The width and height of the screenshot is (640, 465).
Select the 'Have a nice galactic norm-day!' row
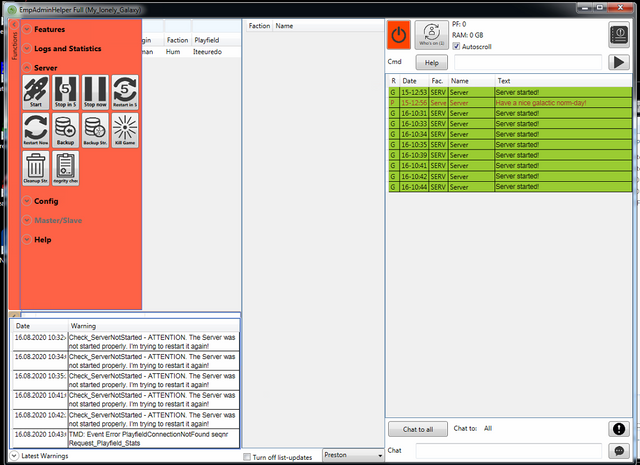coord(510,103)
